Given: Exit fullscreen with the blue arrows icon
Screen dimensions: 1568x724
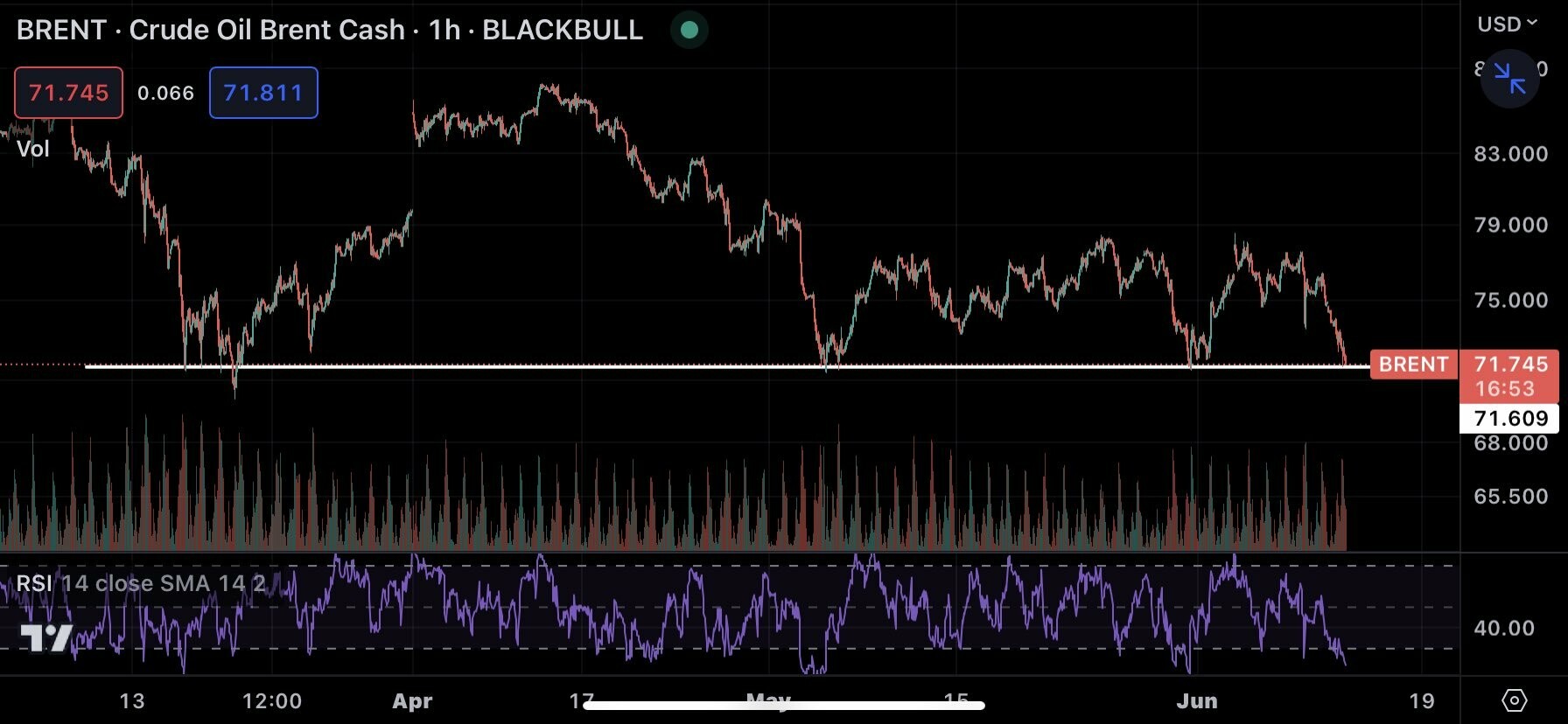Looking at the screenshot, I should [x=1509, y=79].
